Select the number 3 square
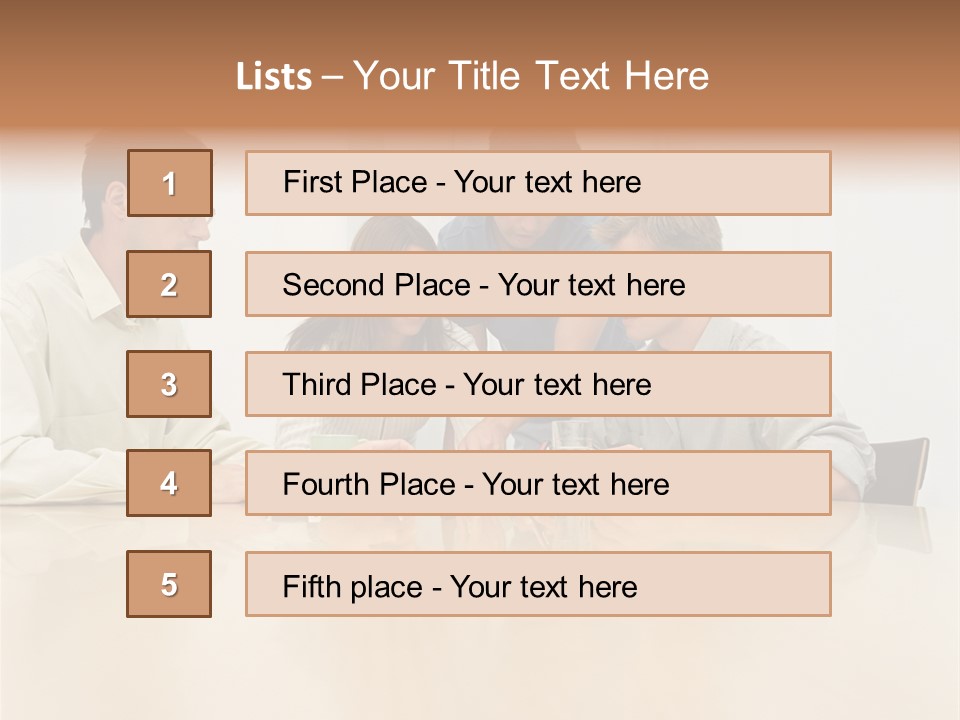Viewport: 960px width, 720px height. [x=169, y=384]
